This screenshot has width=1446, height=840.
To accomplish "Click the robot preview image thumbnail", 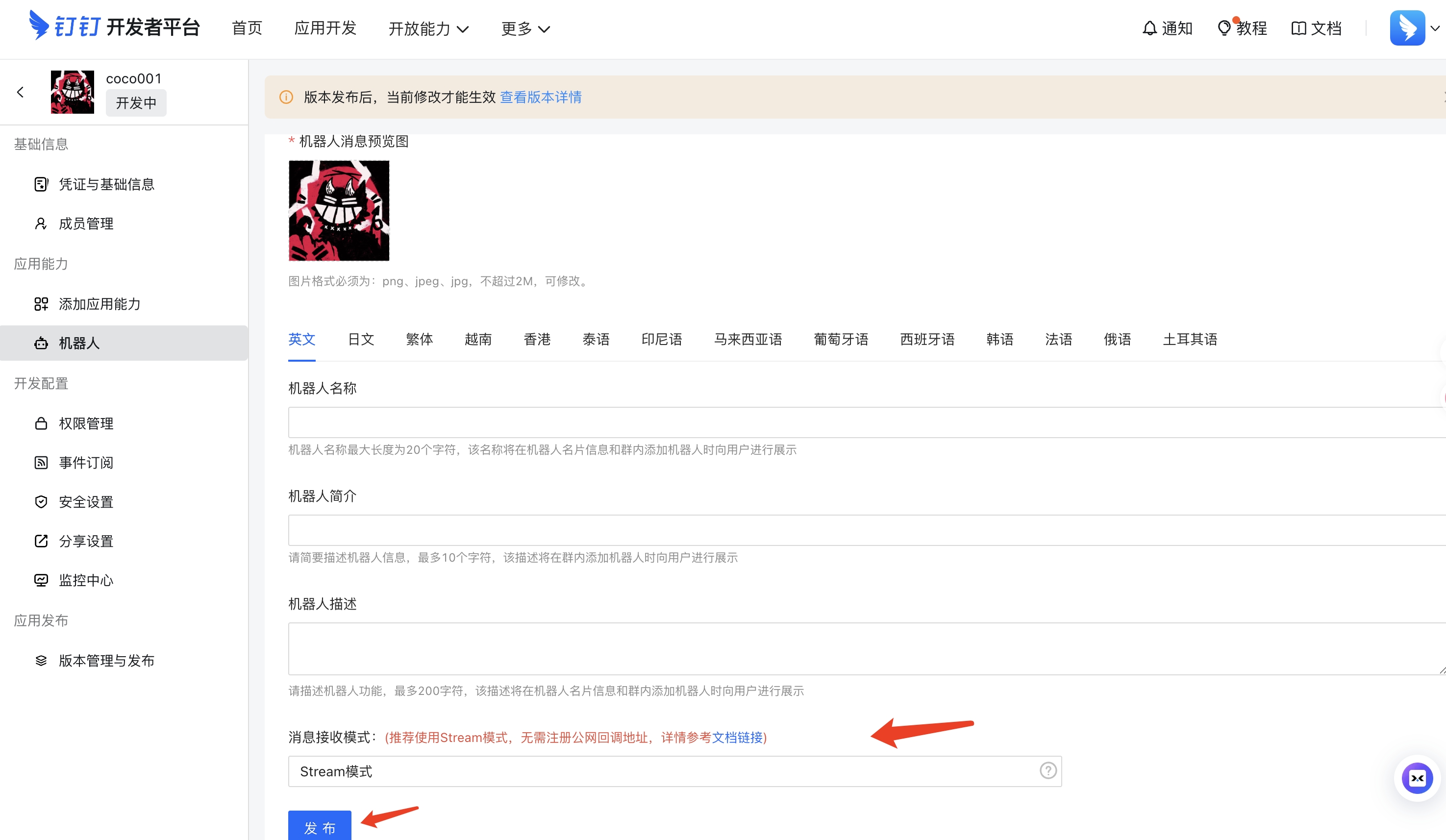I will point(339,210).
